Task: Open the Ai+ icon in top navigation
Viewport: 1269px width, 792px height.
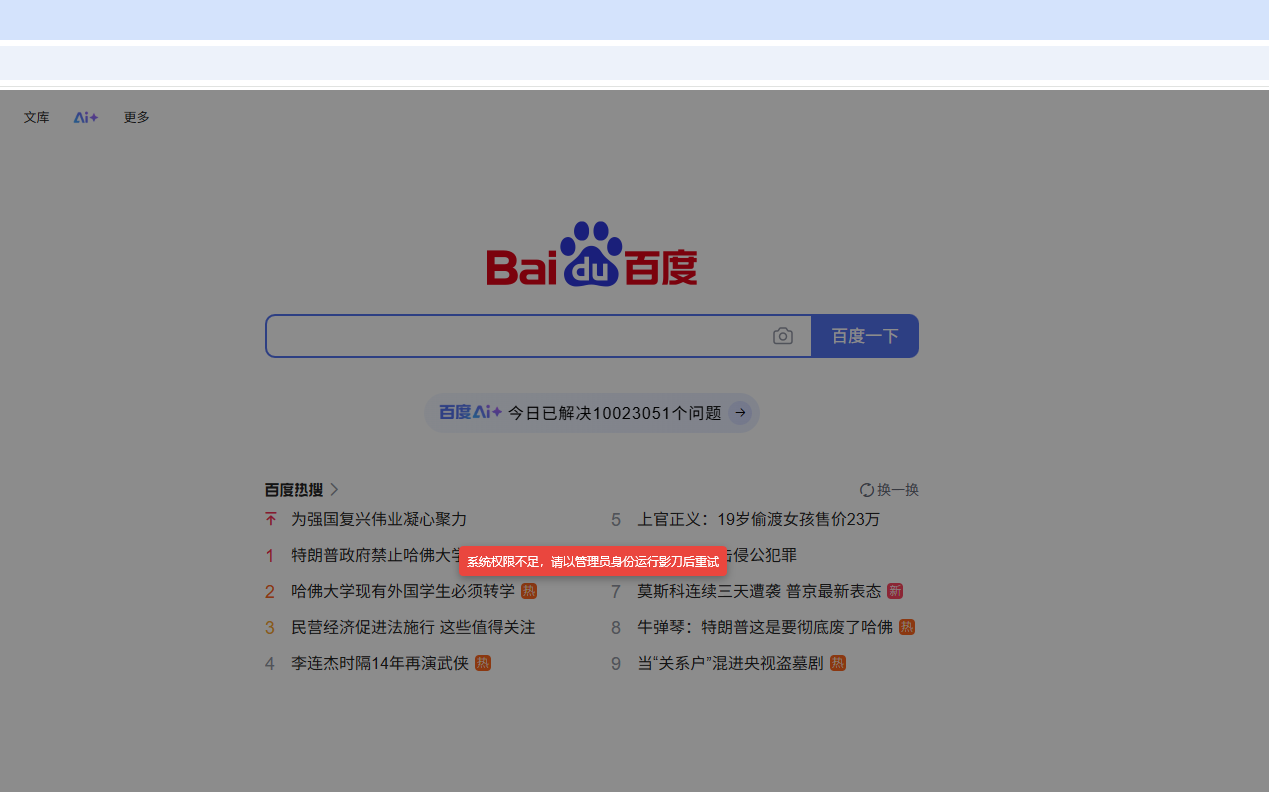Action: coord(86,117)
